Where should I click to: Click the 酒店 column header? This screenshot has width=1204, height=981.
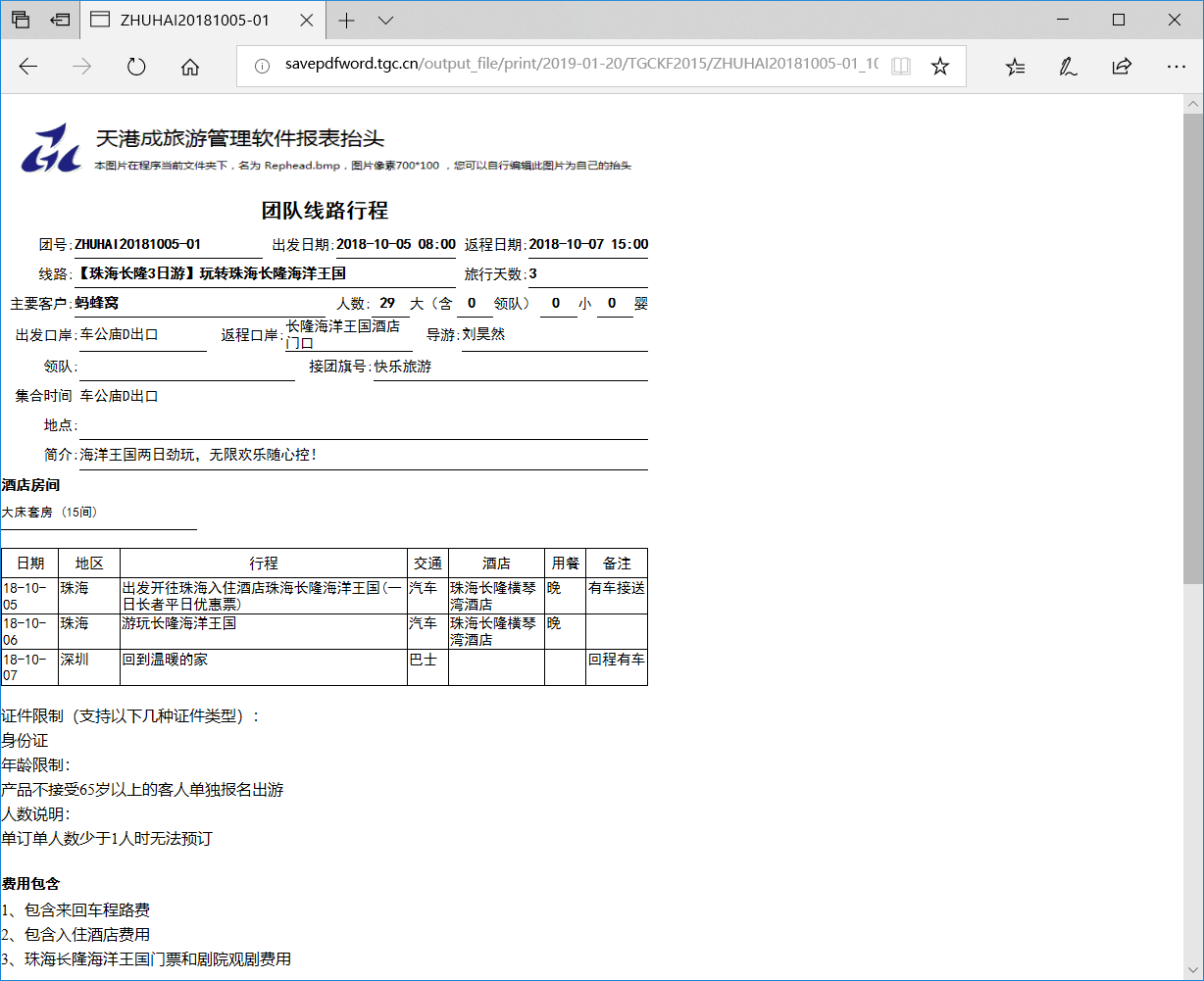(x=496, y=564)
